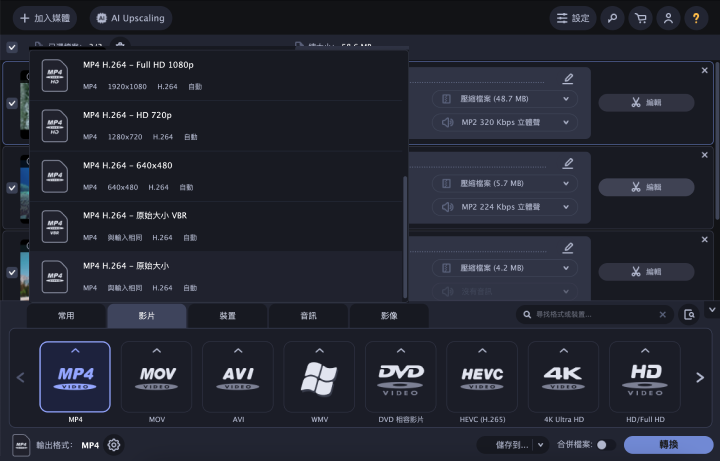This screenshot has width=720, height=461.
Task: Click the file list vertical scrollbar
Action: pos(717,140)
